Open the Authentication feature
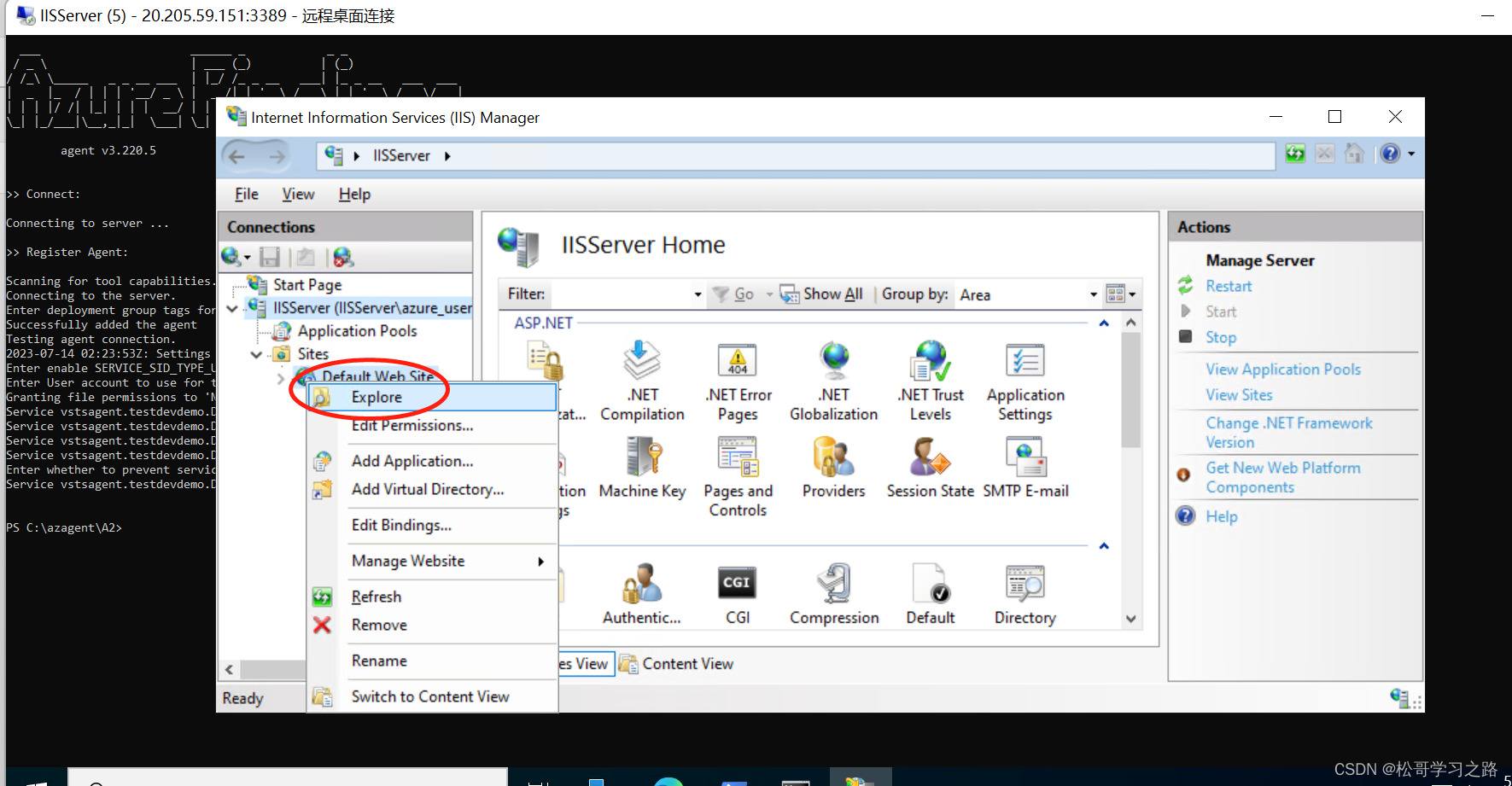 pyautogui.click(x=642, y=594)
